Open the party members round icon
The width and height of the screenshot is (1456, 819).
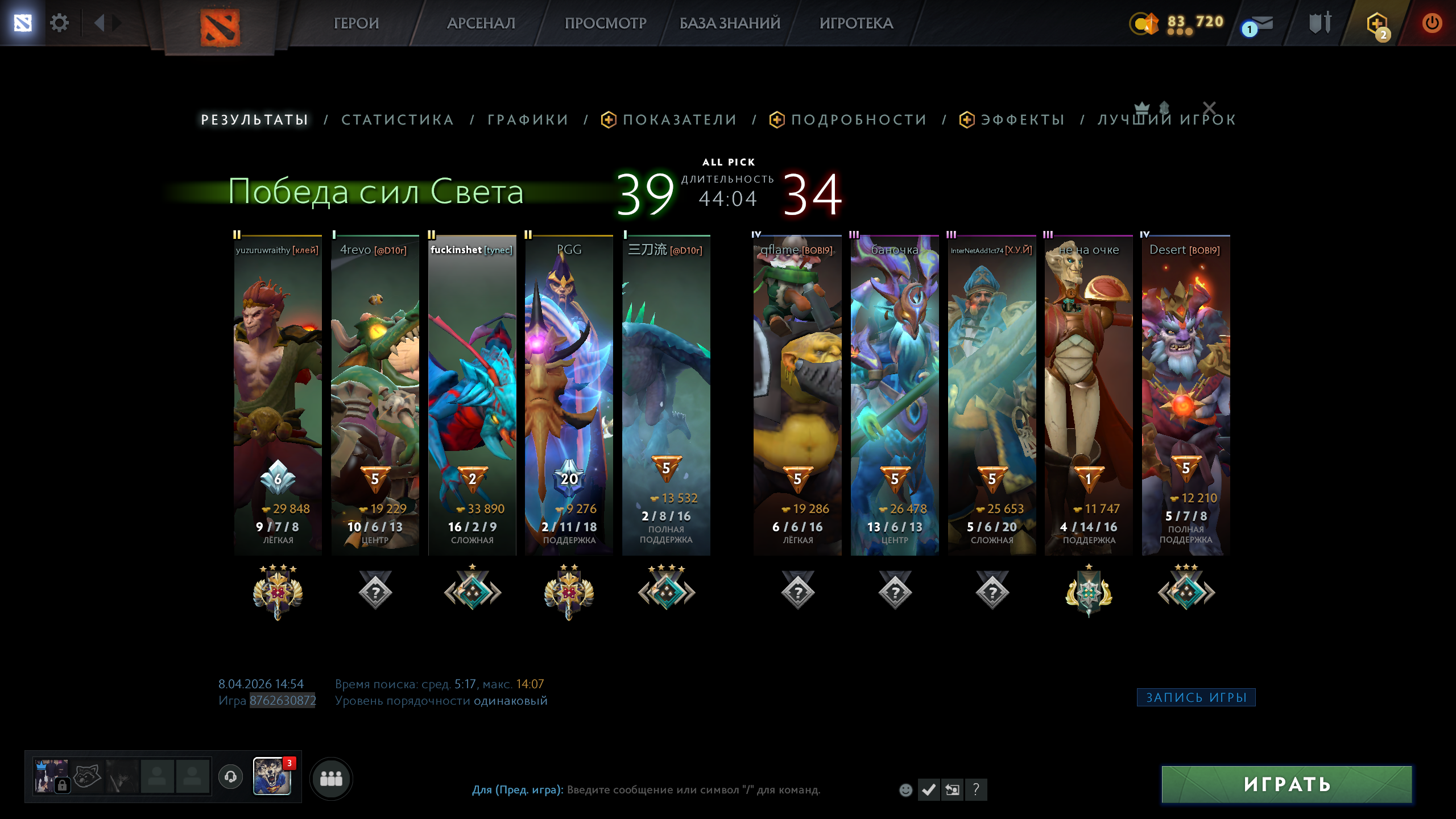click(x=331, y=778)
